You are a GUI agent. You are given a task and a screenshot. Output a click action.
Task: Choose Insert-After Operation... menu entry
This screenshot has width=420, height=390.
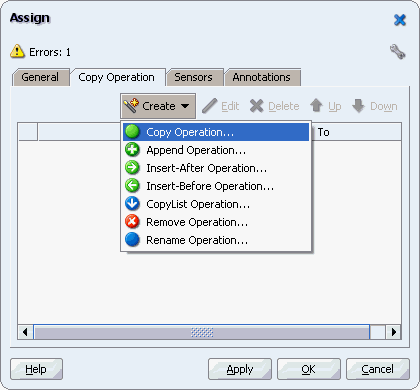point(216,168)
